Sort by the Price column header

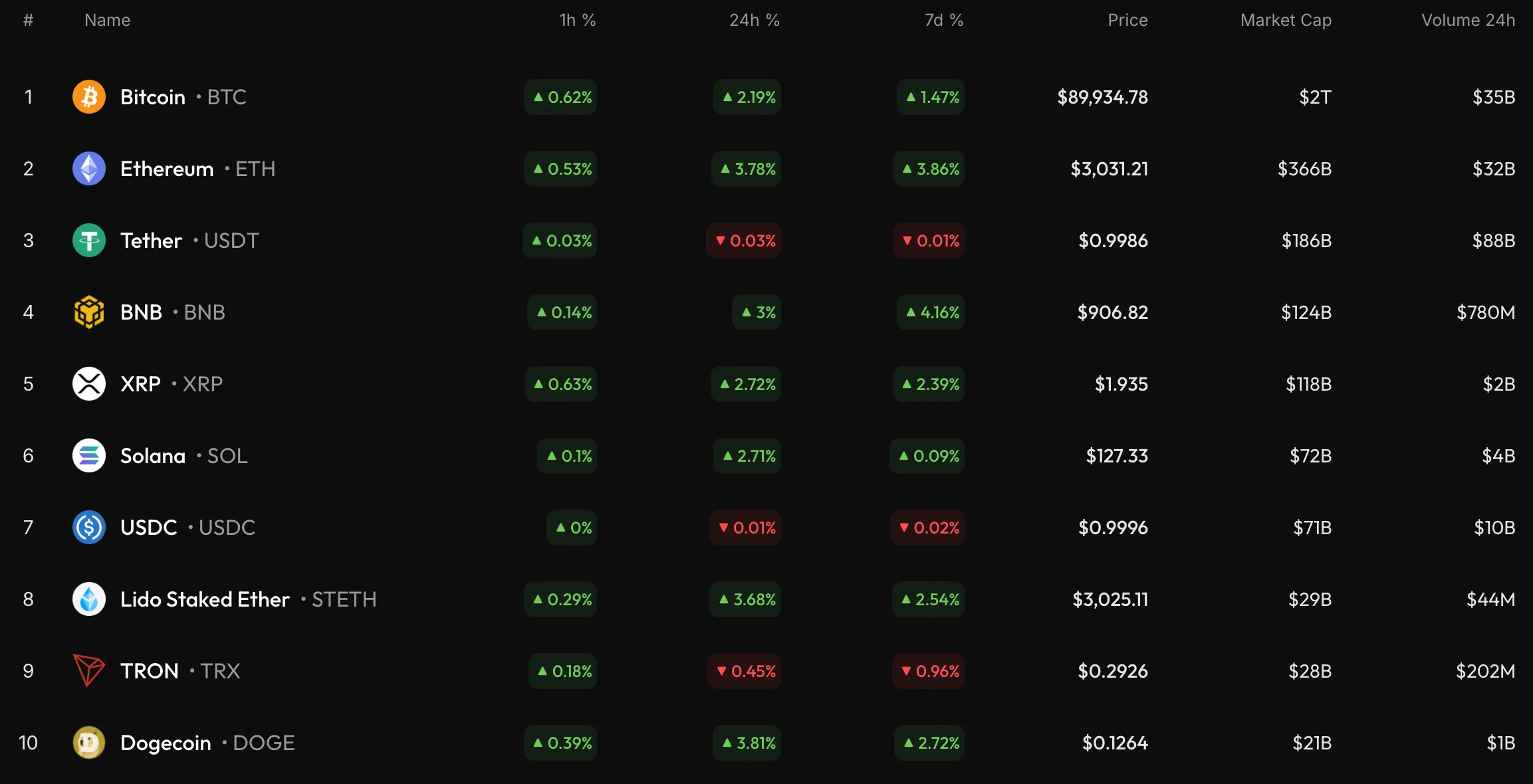tap(1127, 21)
